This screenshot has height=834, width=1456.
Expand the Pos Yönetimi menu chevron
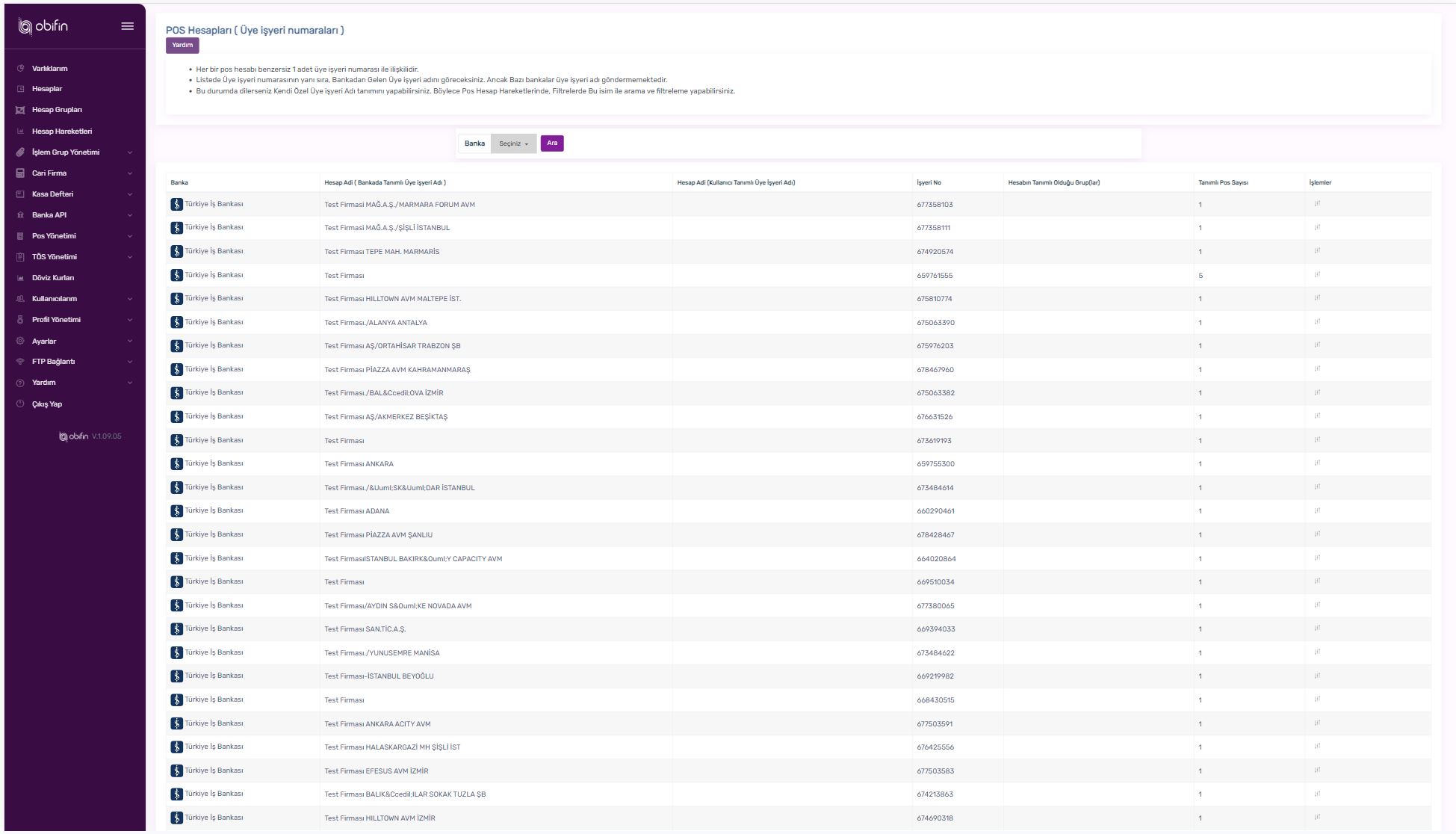click(130, 236)
